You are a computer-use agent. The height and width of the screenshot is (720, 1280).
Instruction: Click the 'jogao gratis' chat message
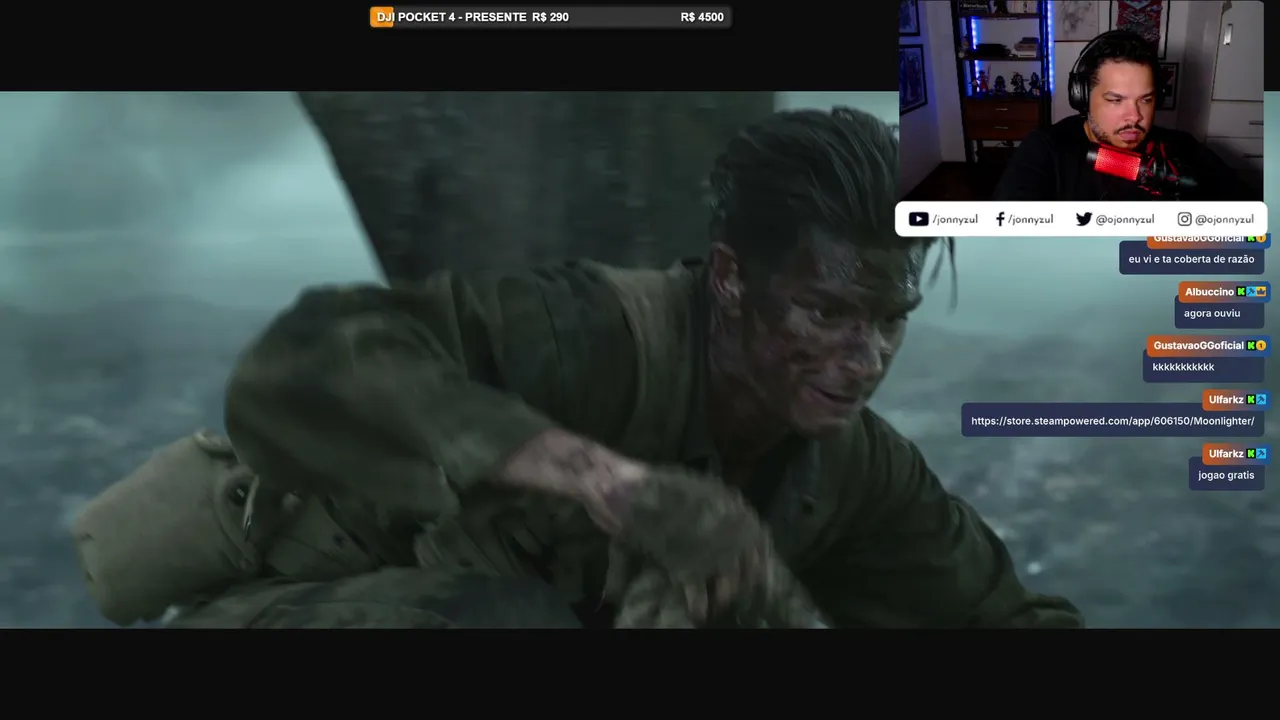point(1226,475)
